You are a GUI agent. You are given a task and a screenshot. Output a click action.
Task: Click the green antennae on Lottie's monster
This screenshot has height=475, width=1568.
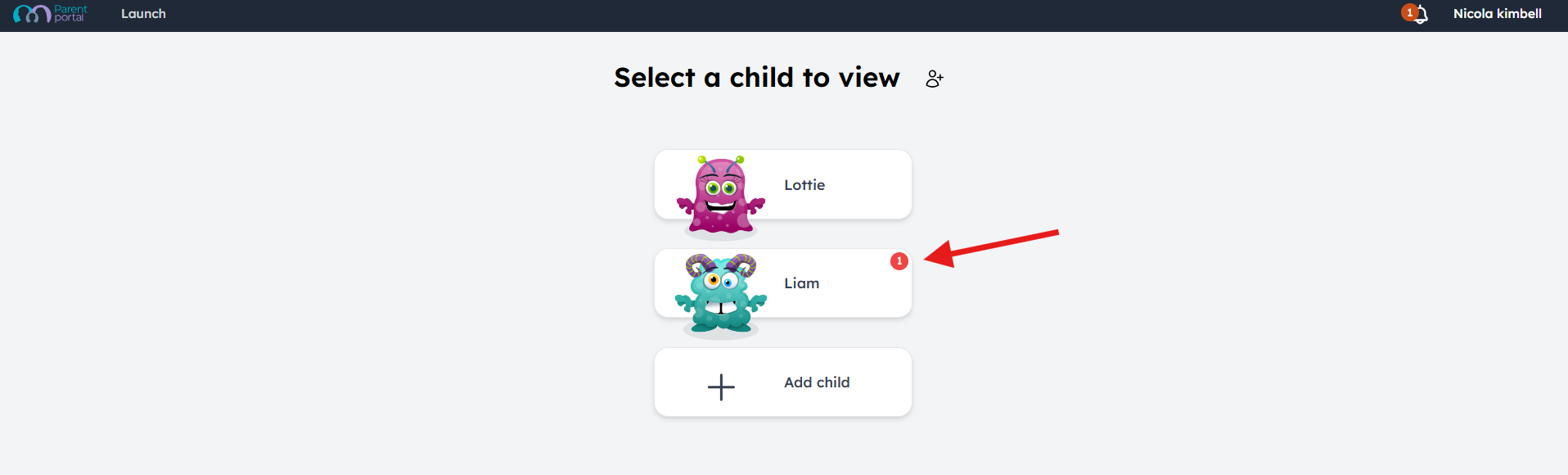[x=721, y=160]
